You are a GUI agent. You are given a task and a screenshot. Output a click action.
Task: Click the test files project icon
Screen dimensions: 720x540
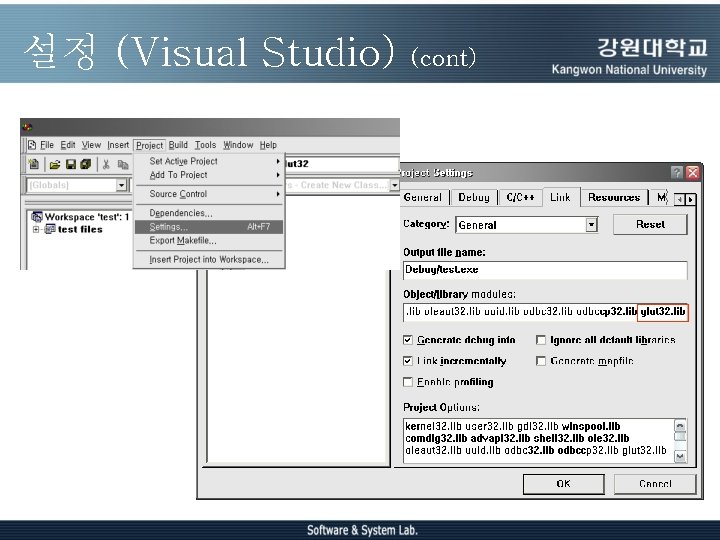point(50,229)
